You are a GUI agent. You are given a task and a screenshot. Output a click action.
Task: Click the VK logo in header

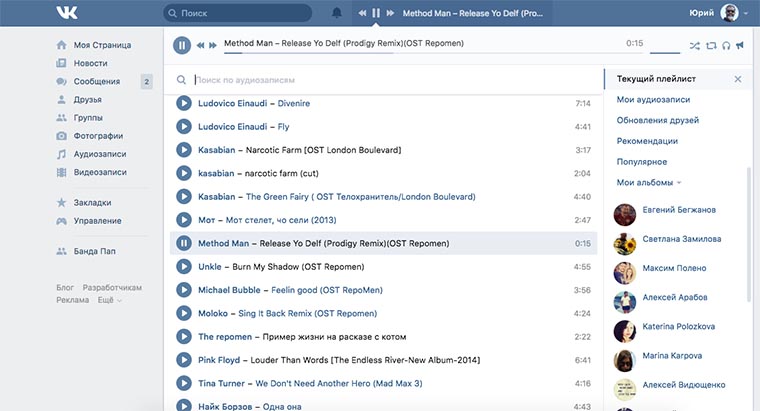click(67, 12)
